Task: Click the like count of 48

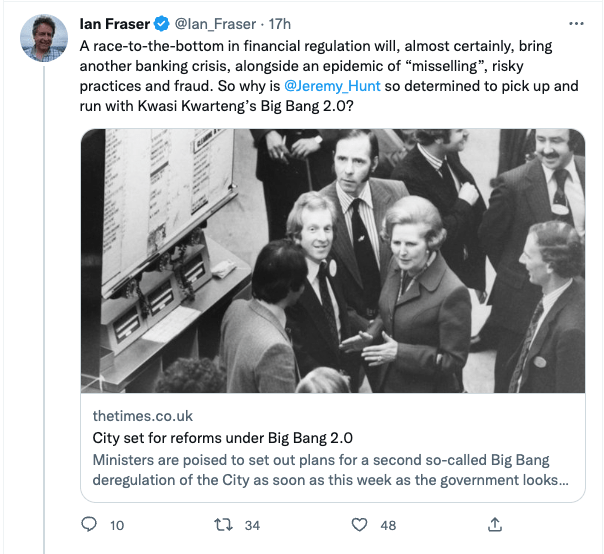Action: pos(388,524)
